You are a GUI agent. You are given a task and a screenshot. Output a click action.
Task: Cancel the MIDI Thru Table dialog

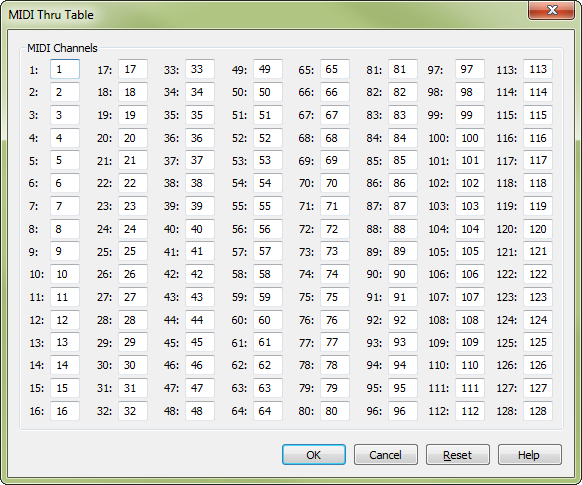point(386,455)
